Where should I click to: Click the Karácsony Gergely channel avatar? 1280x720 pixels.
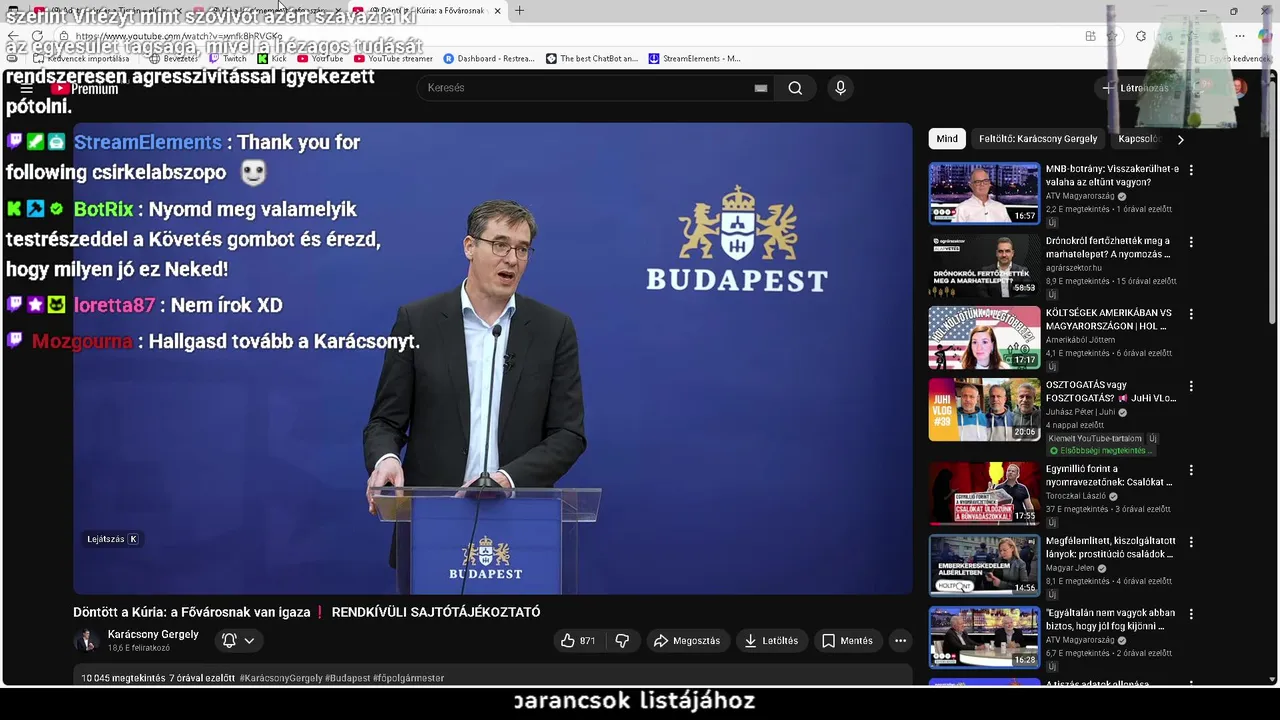(x=86, y=641)
